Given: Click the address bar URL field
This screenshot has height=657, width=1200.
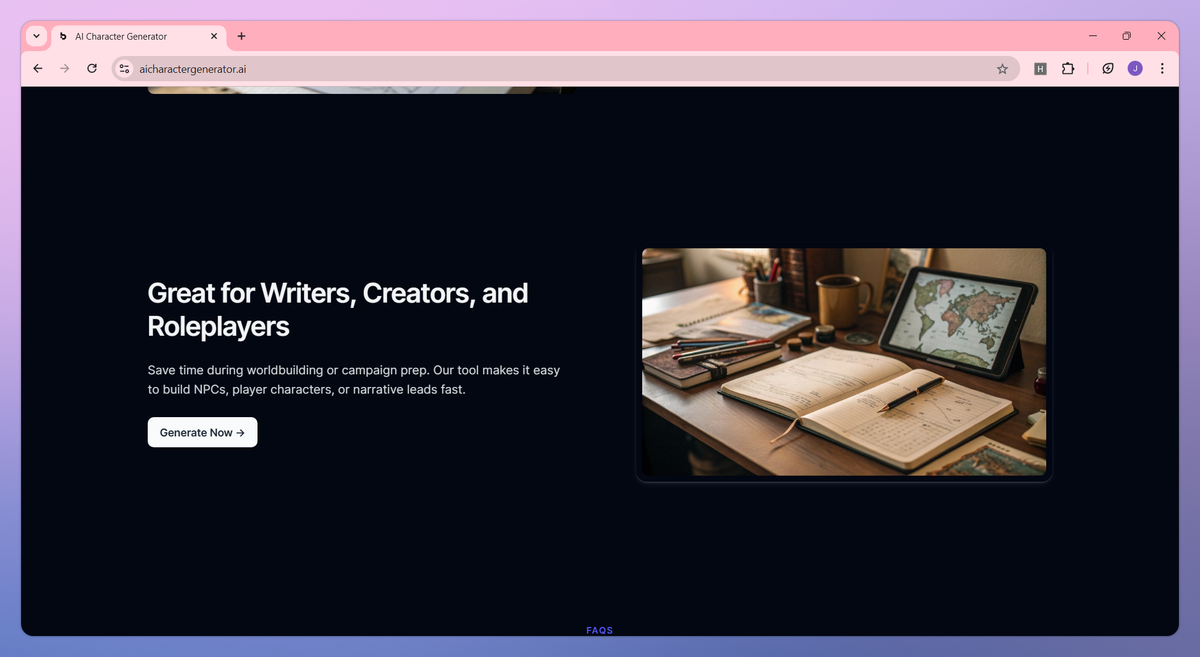Looking at the screenshot, I should [x=565, y=69].
